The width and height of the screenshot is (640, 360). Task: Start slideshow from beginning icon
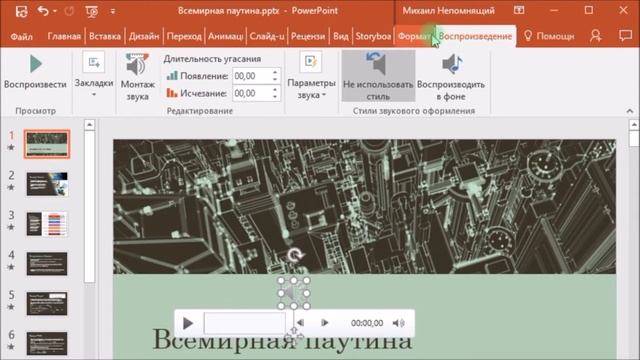tap(91, 11)
